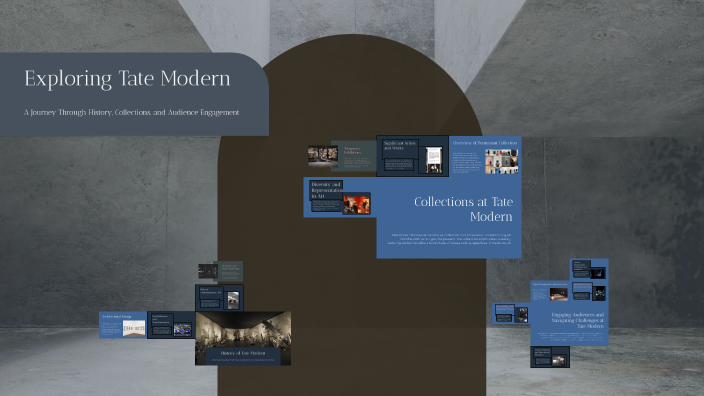This screenshot has height=396, width=704.
Task: Click the body paragraph under Engaging Audiences heading
Action: point(570,336)
